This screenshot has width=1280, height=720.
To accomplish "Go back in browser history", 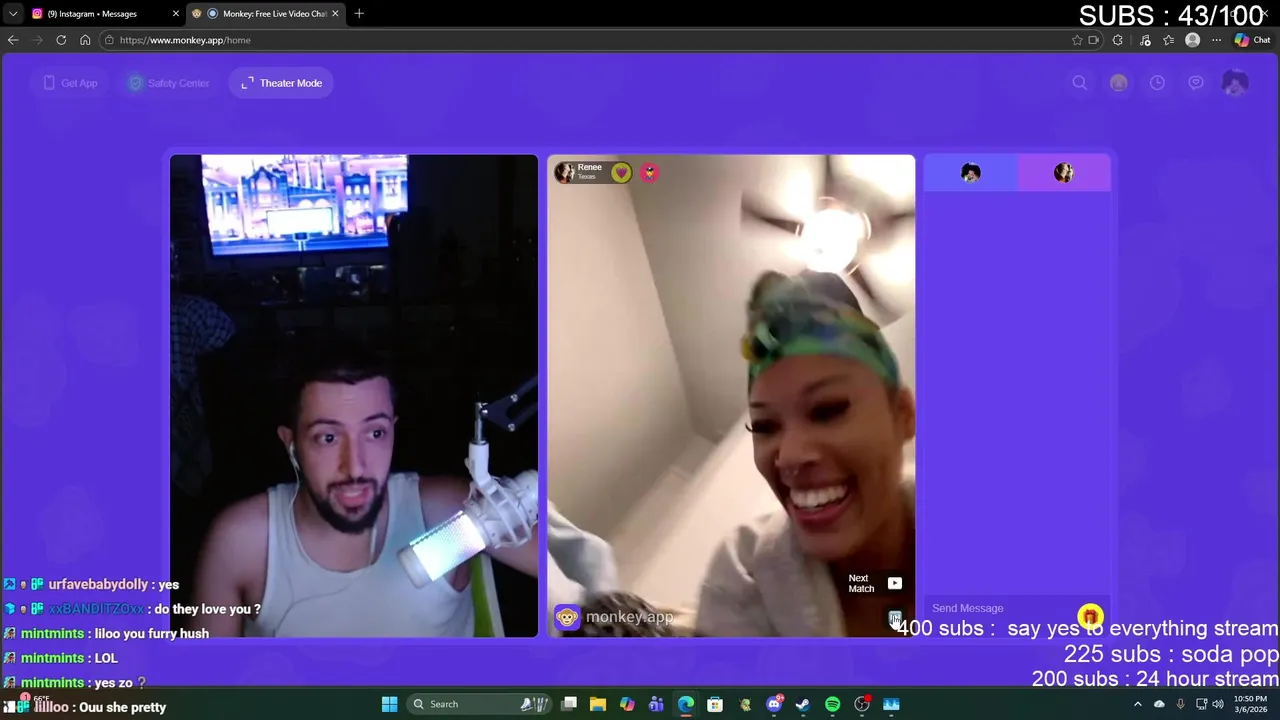I will 13,40.
